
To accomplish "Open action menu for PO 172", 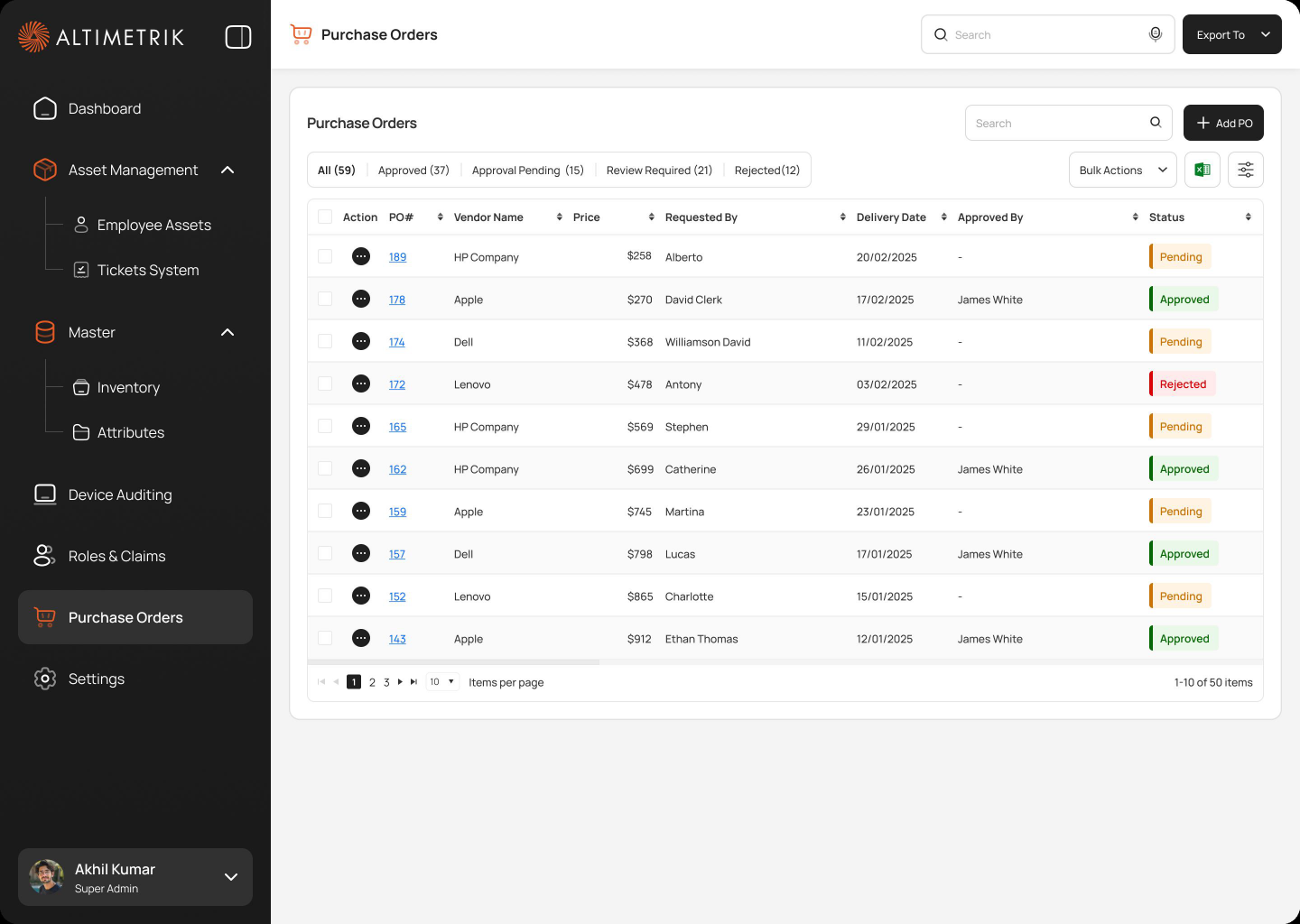I will click(361, 383).
